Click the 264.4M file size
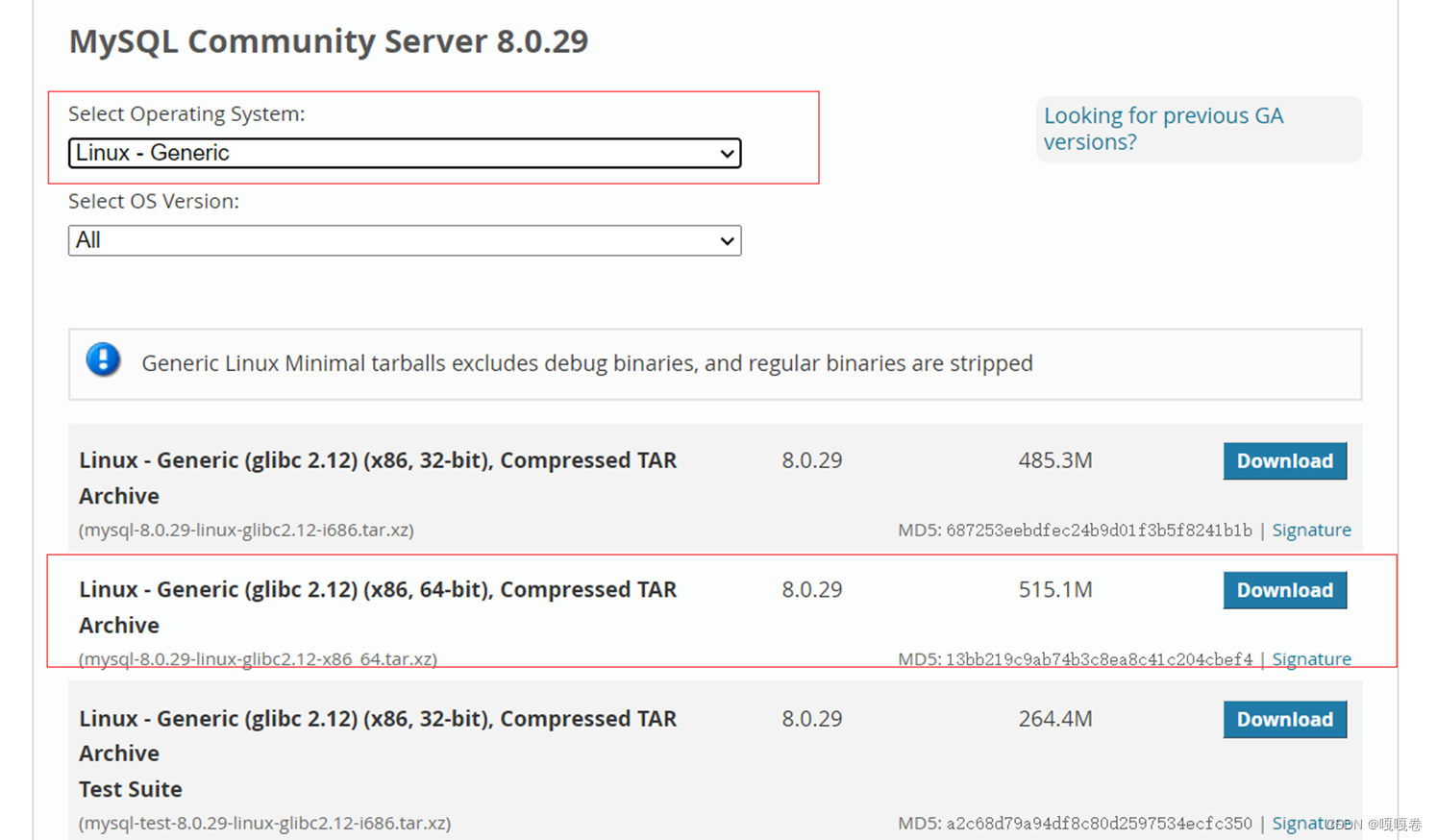The width and height of the screenshot is (1437, 840). coord(1055,719)
